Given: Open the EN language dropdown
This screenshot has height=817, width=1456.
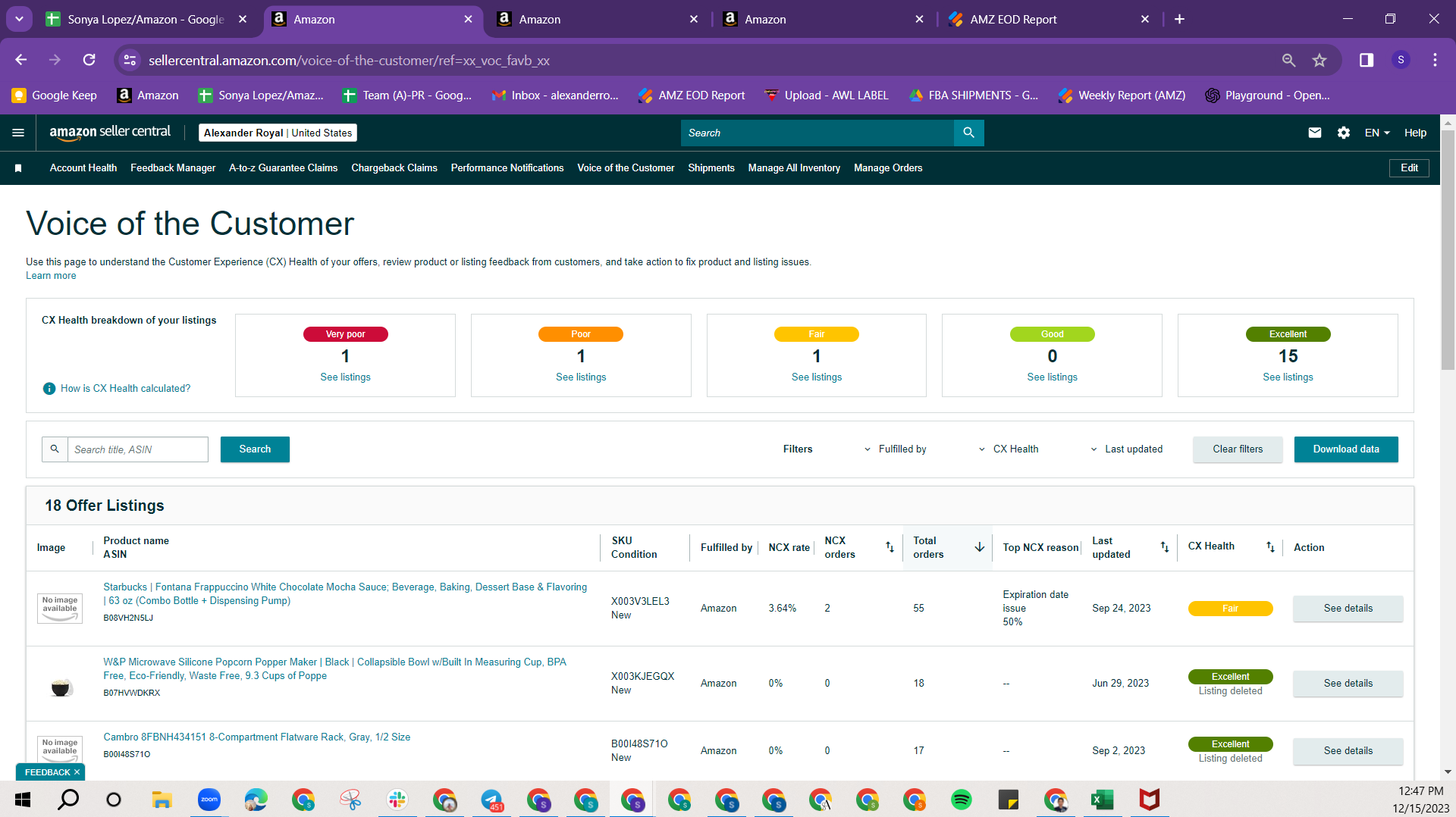Looking at the screenshot, I should pyautogui.click(x=1377, y=133).
